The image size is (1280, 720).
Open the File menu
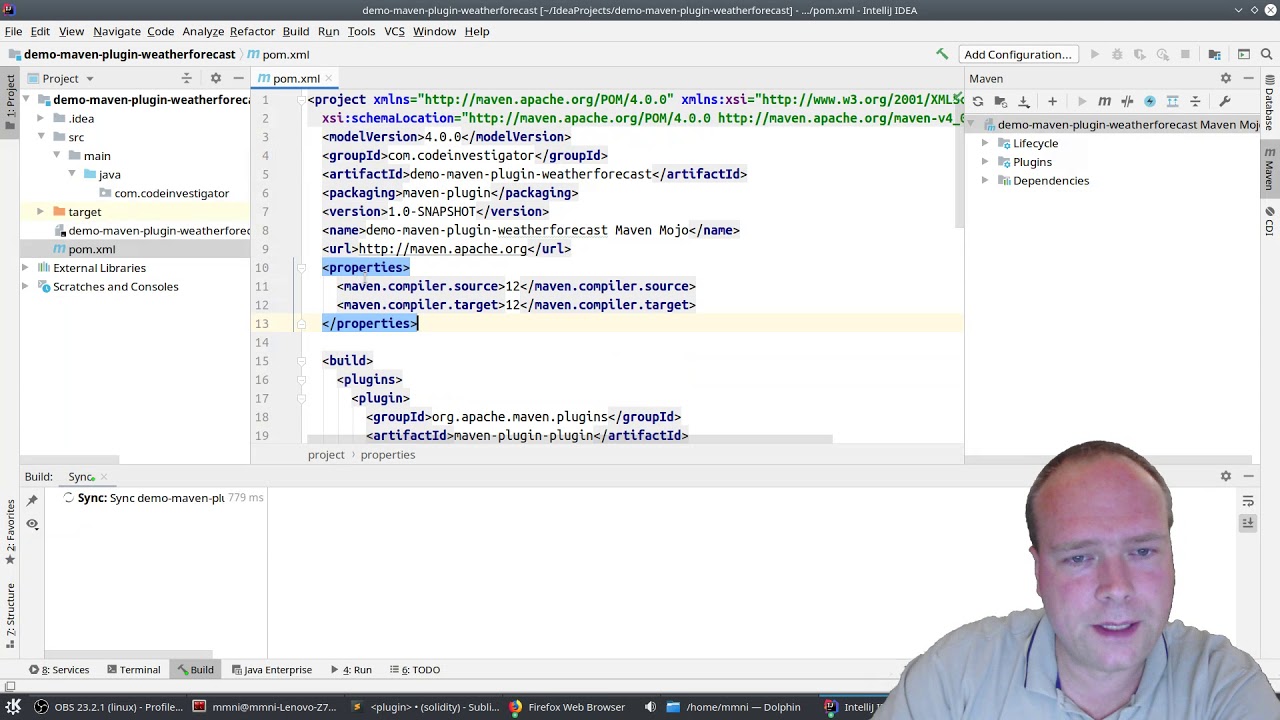pos(13,31)
